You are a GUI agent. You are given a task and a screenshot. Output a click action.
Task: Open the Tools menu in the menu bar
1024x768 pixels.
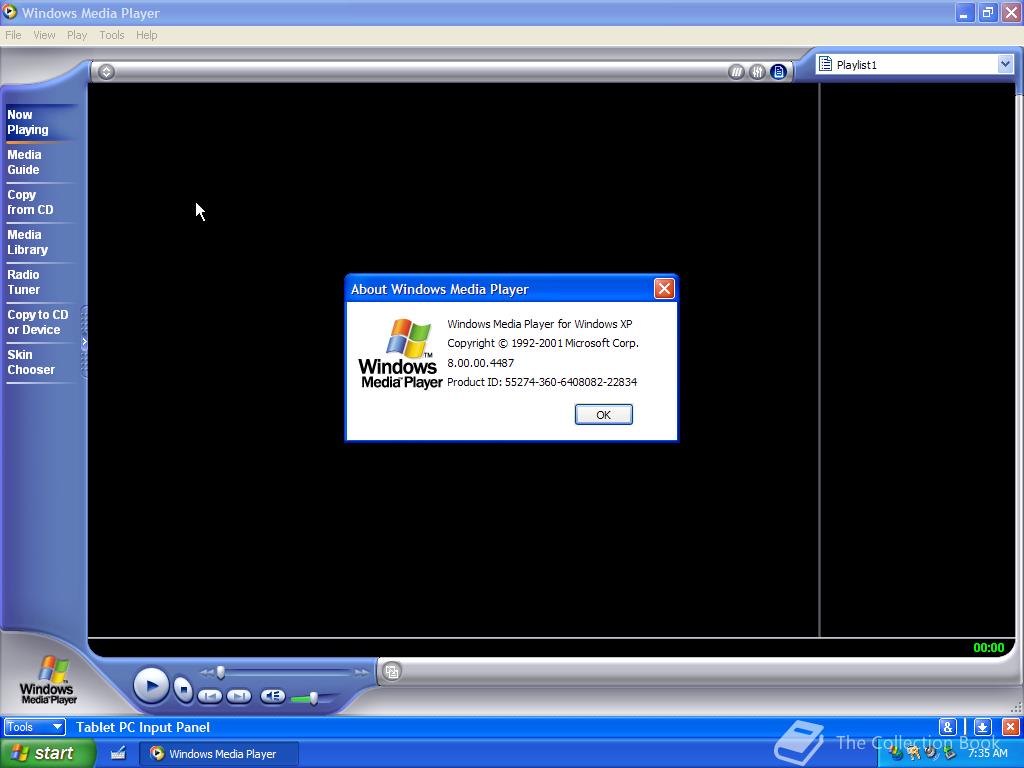pyautogui.click(x=112, y=35)
